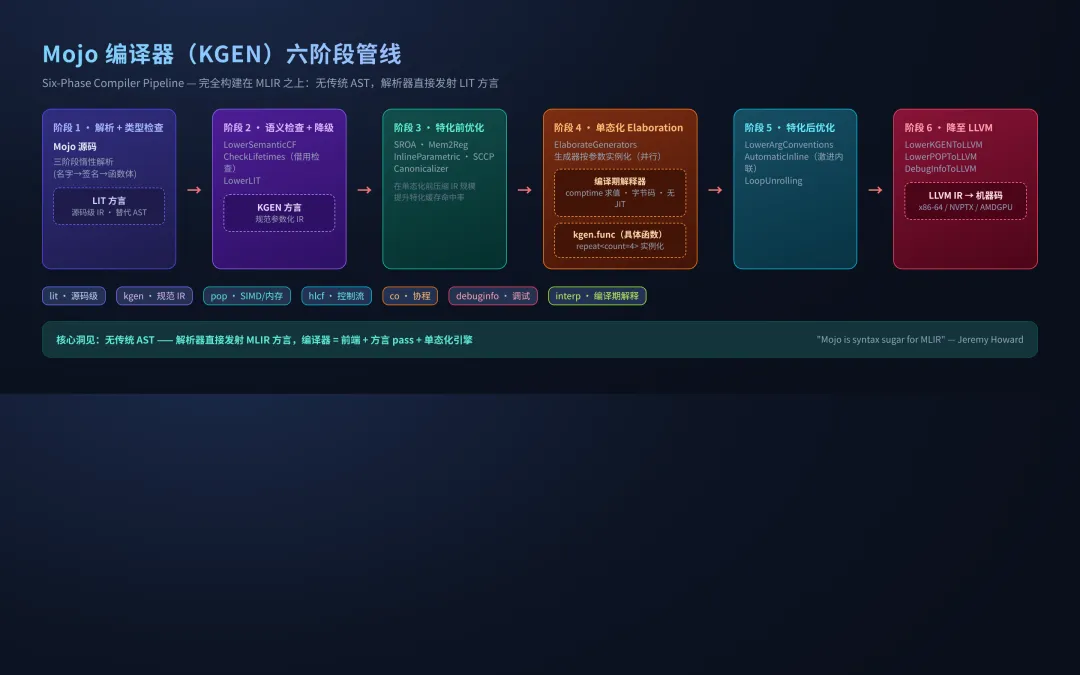Click the 'pop · SIMD/内存' dialect tag

247,295
